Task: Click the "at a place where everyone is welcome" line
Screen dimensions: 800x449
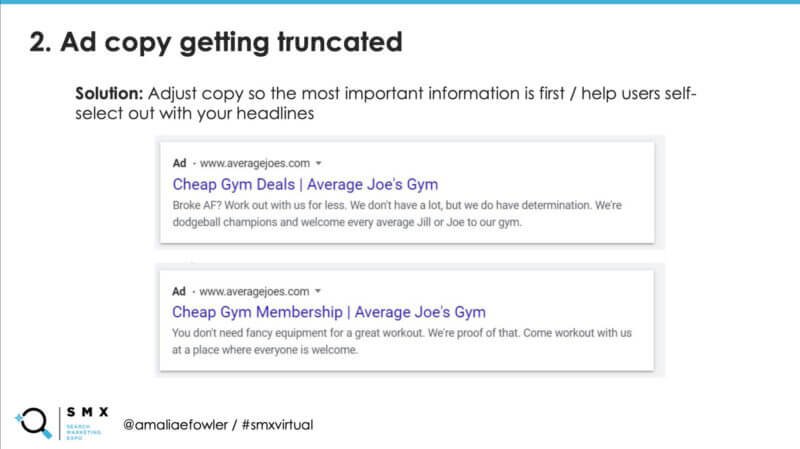Action: 265,351
